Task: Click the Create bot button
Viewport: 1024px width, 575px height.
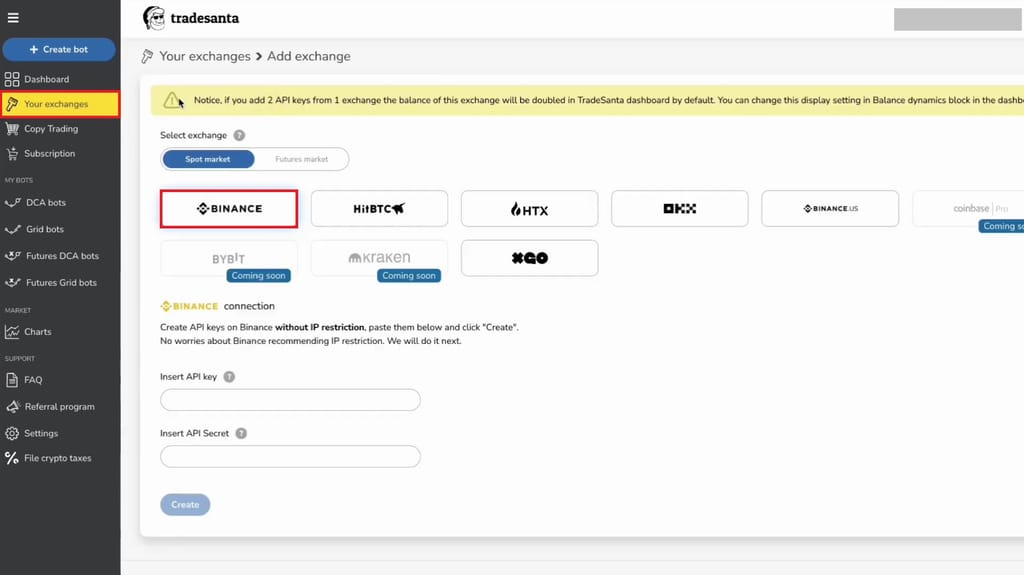Action: pos(59,50)
